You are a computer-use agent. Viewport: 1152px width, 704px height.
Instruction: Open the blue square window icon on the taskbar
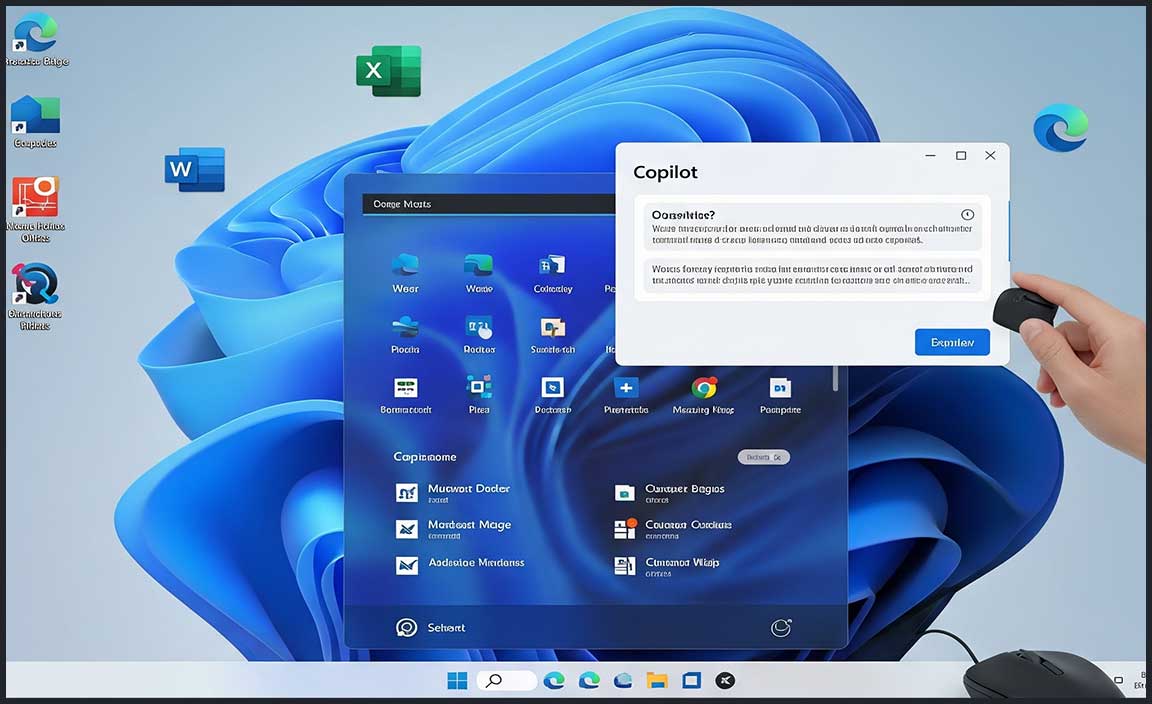pos(691,680)
